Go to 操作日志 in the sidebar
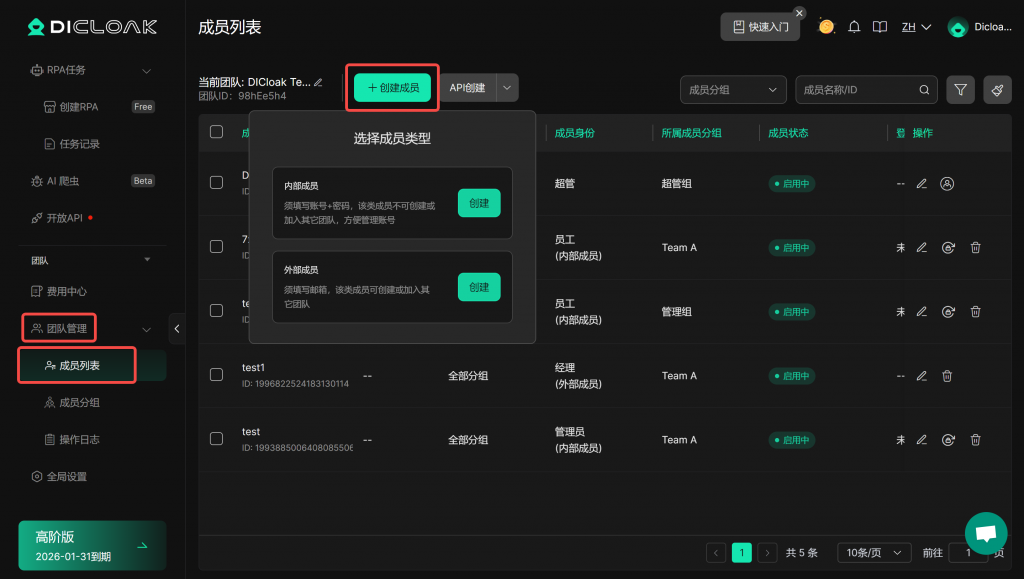This screenshot has width=1024, height=579. [x=80, y=439]
